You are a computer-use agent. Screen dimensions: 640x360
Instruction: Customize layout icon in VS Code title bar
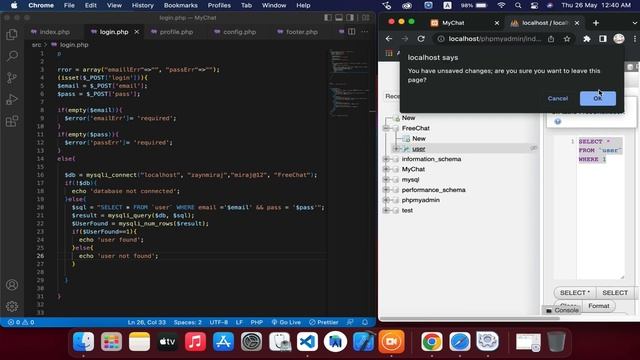pos(366,18)
